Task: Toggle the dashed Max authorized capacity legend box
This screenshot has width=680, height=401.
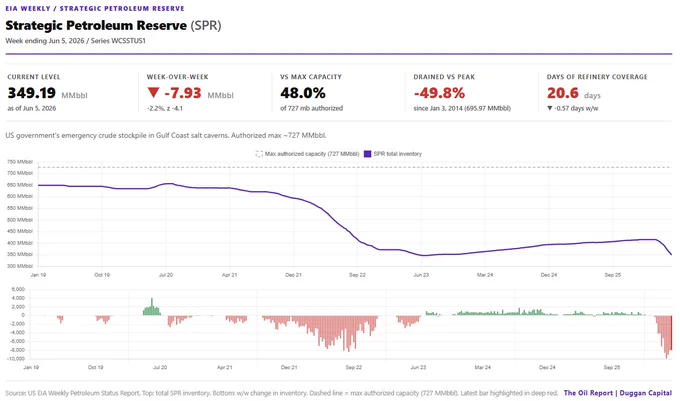Action: pyautogui.click(x=259, y=154)
